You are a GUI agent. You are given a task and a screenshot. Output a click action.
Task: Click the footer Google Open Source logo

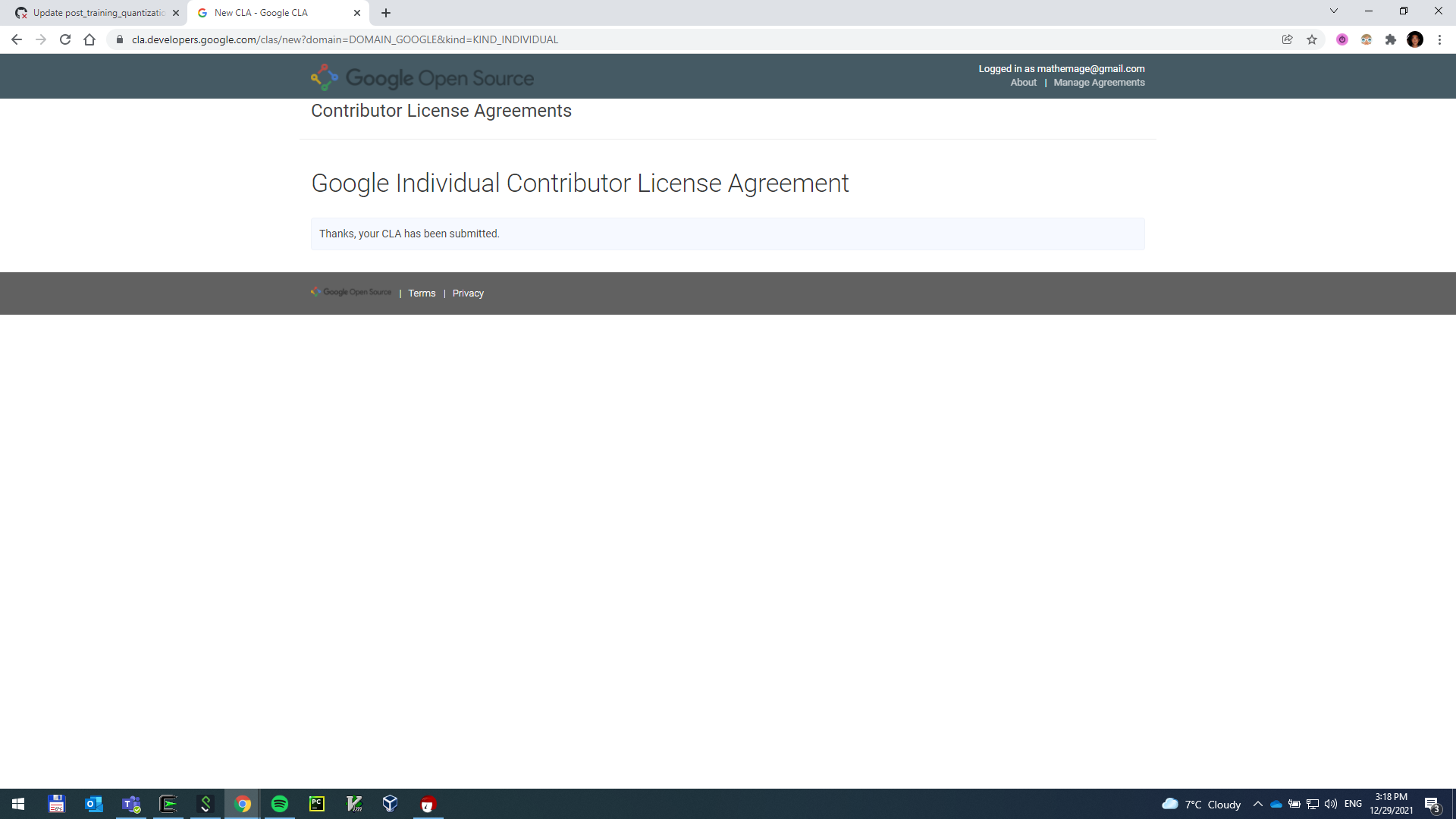[x=351, y=292]
